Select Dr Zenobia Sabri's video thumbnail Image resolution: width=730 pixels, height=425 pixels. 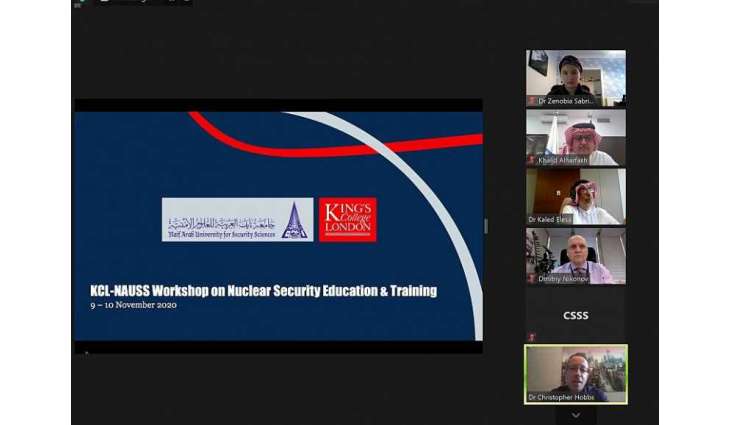tap(576, 78)
